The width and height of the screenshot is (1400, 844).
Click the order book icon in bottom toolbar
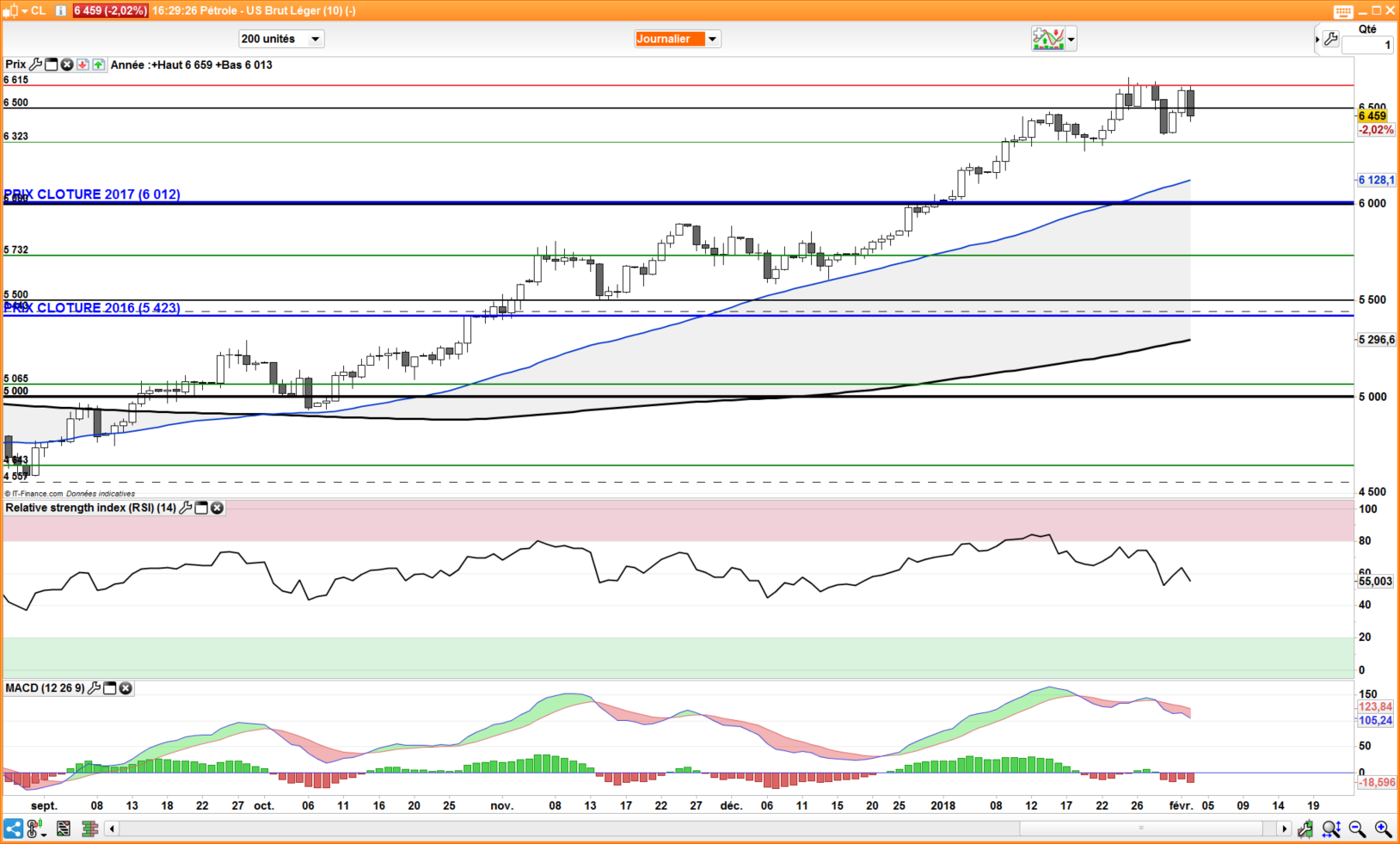tap(89, 829)
